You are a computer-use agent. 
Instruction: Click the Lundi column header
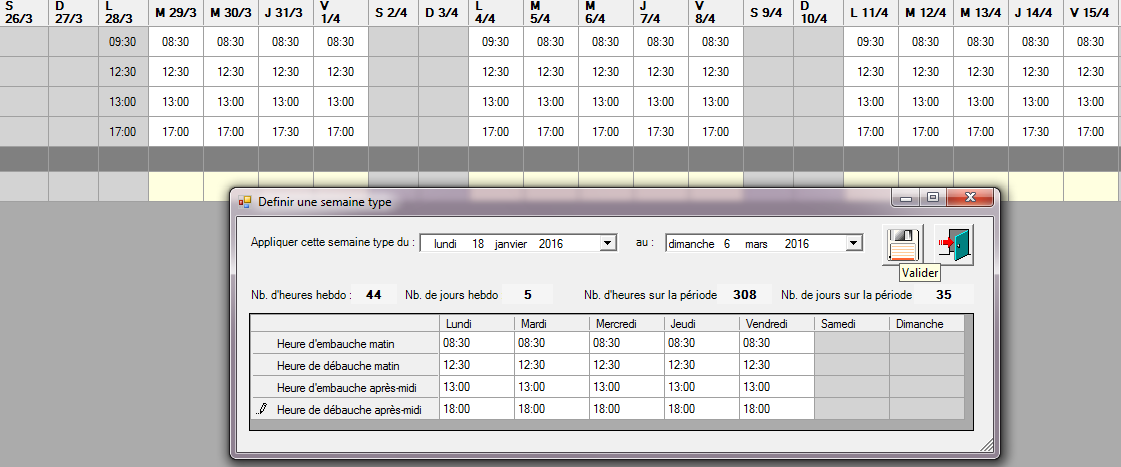click(477, 324)
